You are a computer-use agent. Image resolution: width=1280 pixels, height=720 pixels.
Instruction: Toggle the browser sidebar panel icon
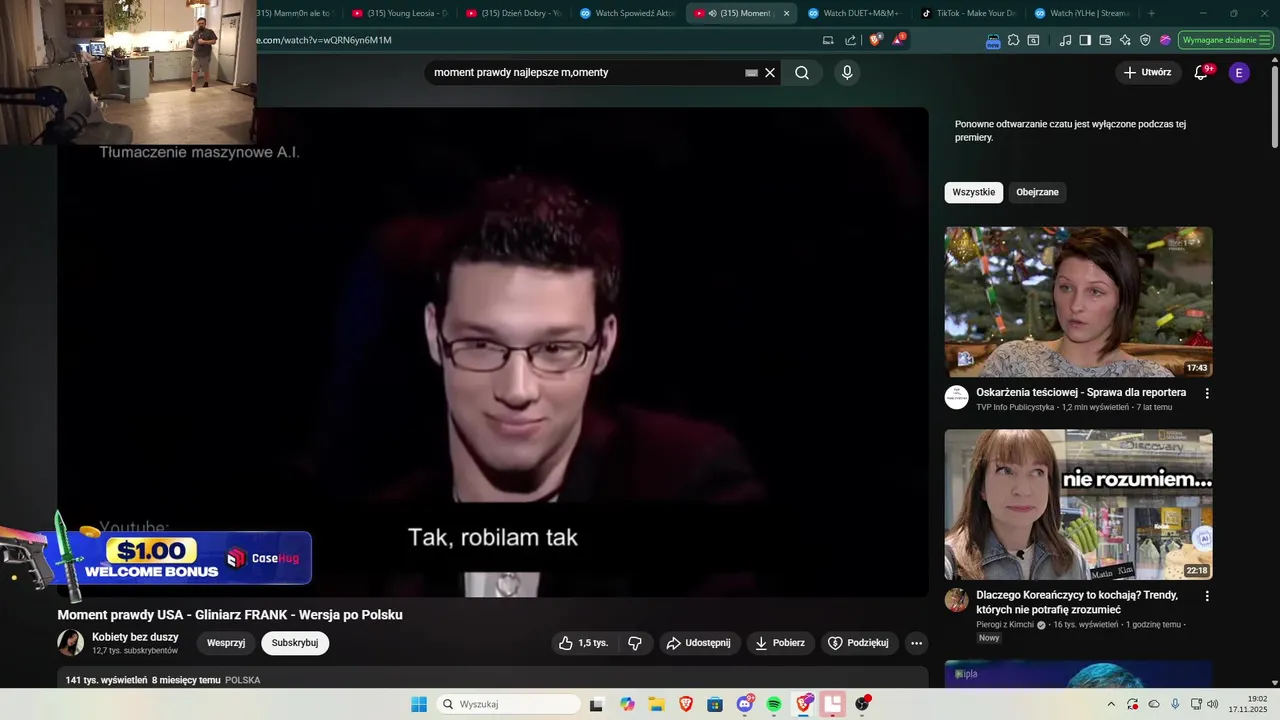pos(1085,40)
